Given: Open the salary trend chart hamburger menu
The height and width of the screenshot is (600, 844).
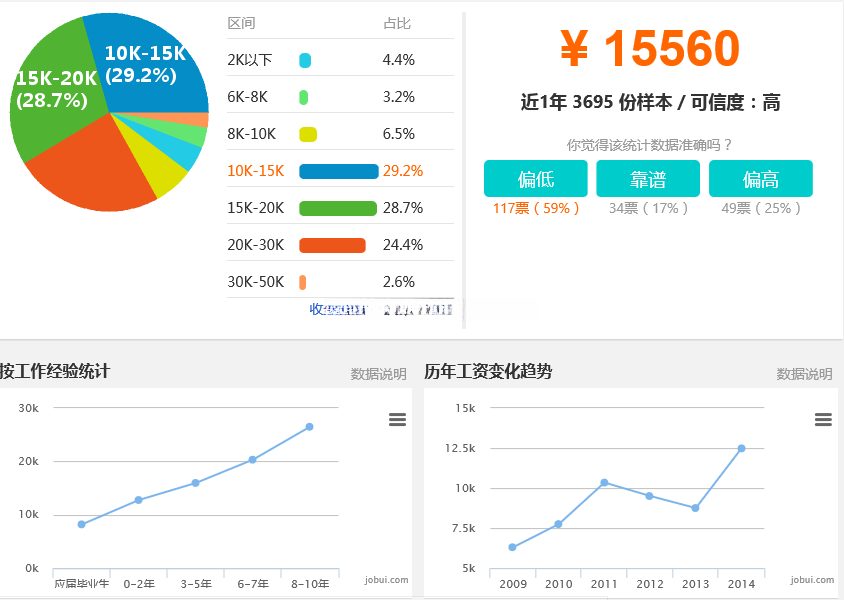Looking at the screenshot, I should click(823, 419).
